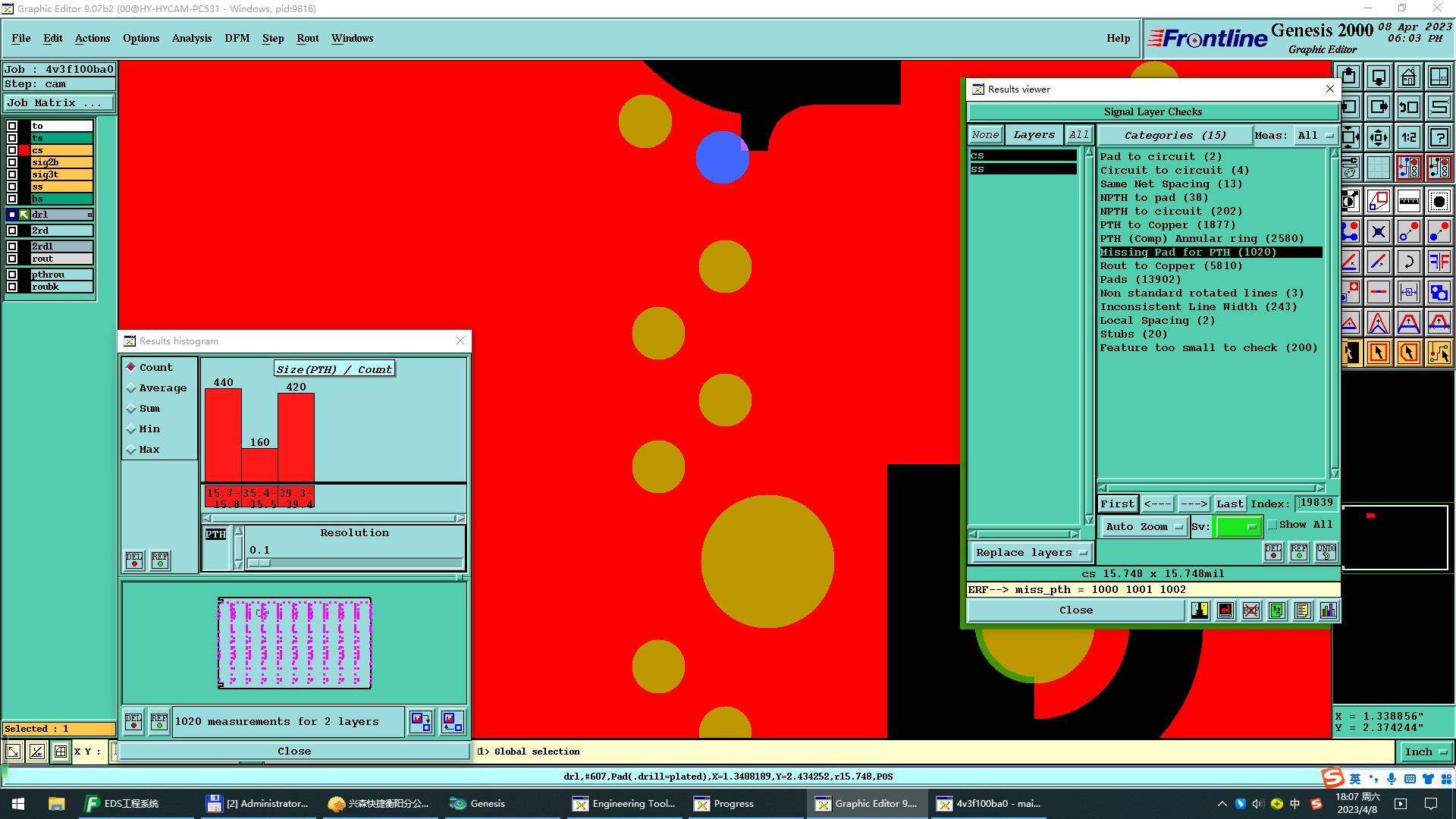This screenshot has width=1456, height=819.
Task: Select the ruler measurement tool icon
Action: coord(1408,201)
